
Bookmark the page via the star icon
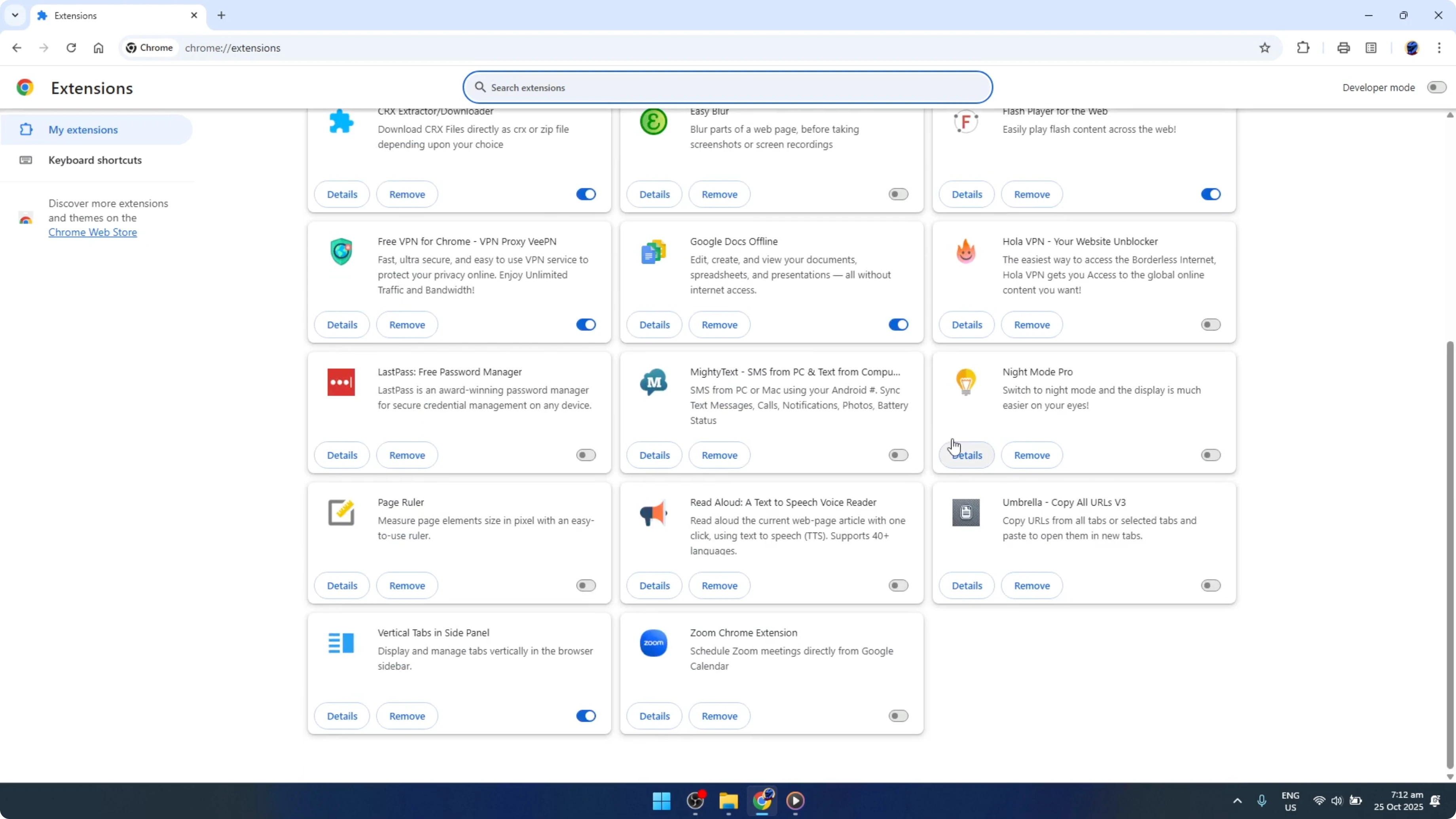pyautogui.click(x=1265, y=47)
